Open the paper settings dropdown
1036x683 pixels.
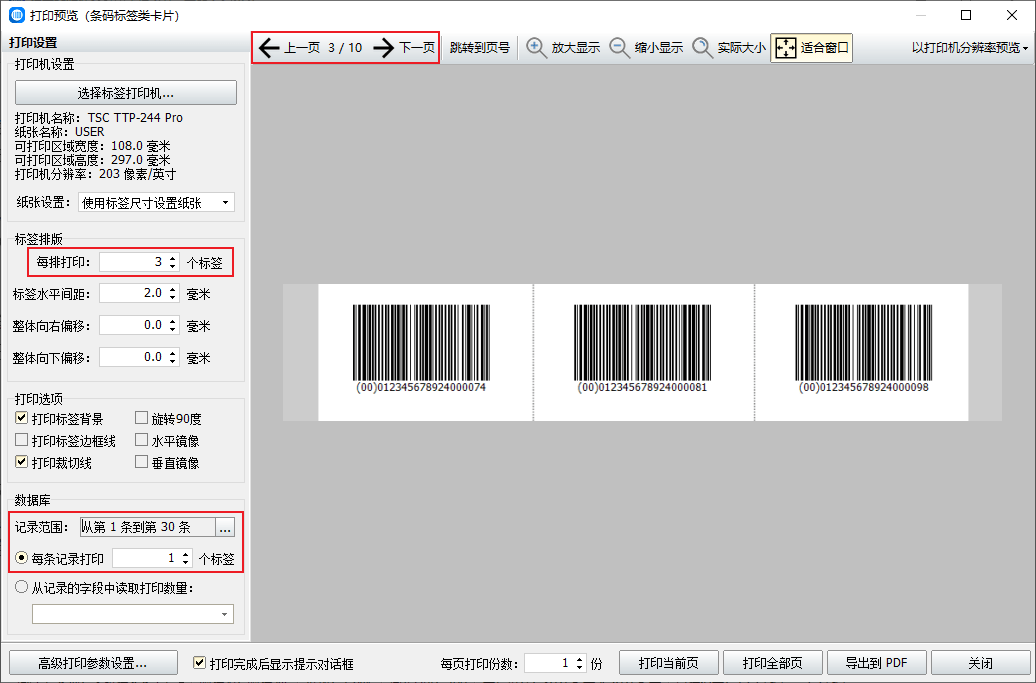155,203
